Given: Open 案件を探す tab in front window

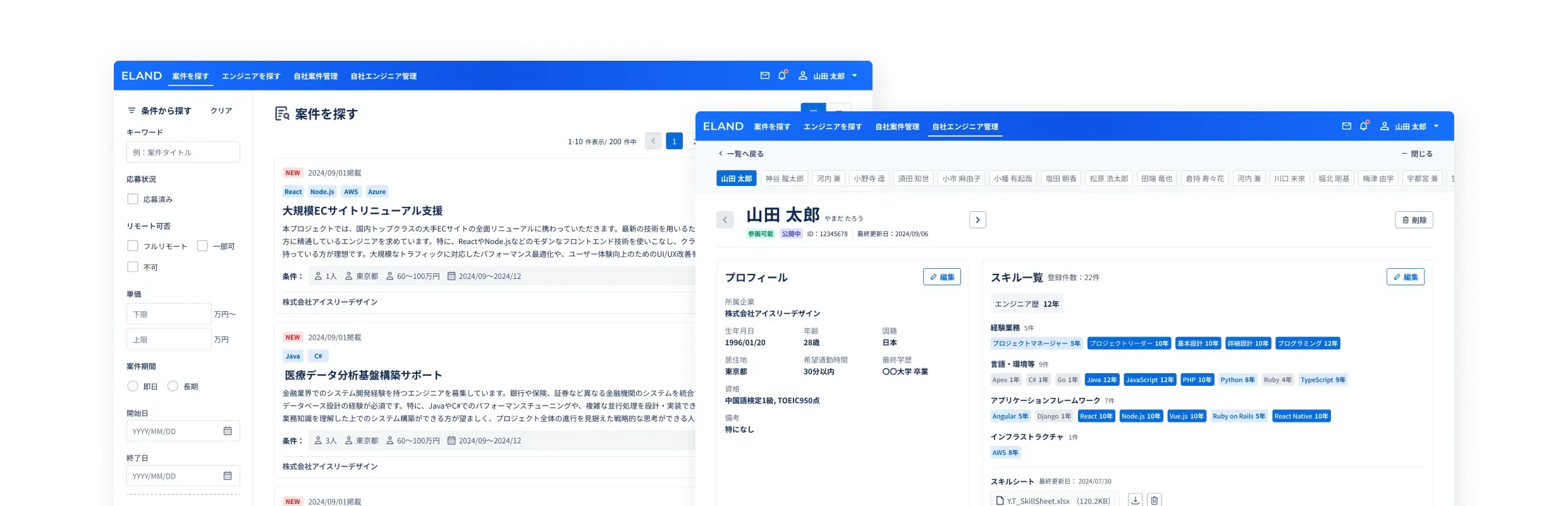Looking at the screenshot, I should [772, 126].
